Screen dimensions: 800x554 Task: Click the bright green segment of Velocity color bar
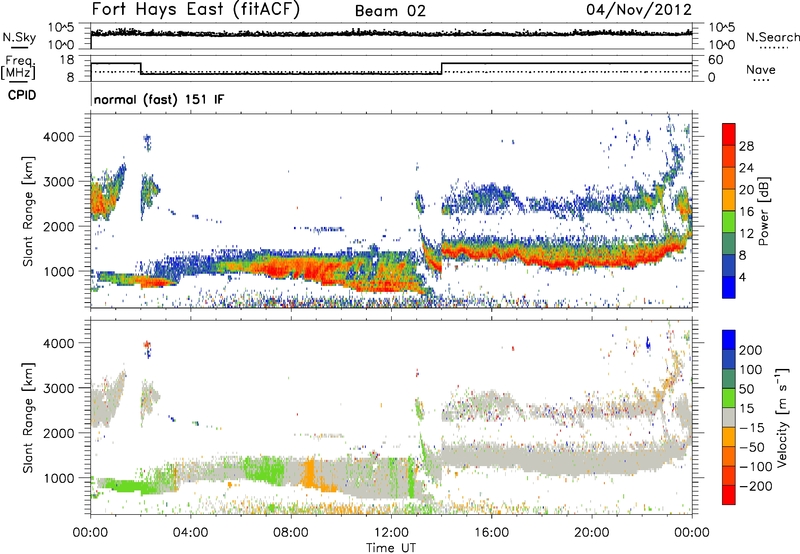click(729, 398)
